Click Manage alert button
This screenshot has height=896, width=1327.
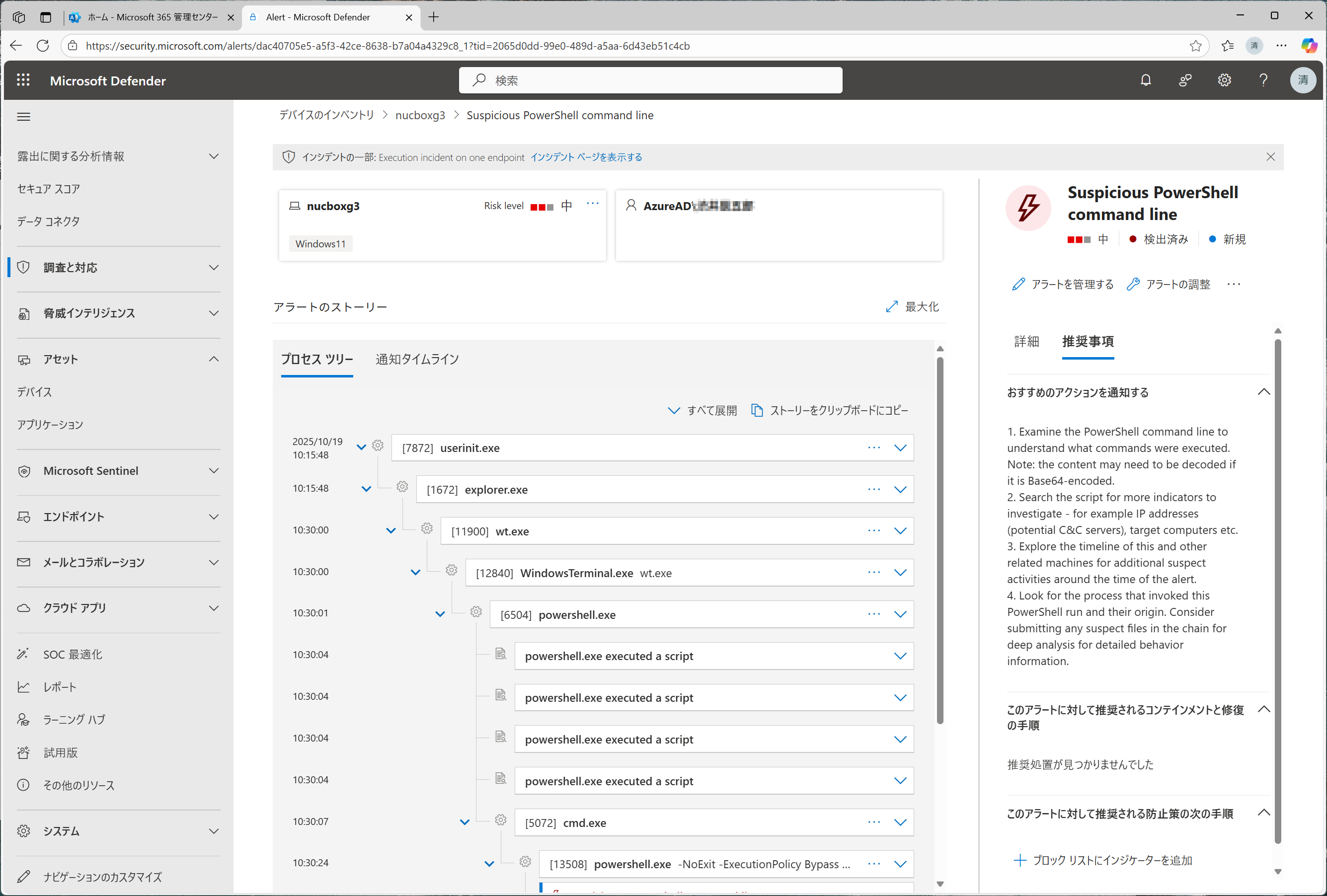pyautogui.click(x=1063, y=284)
